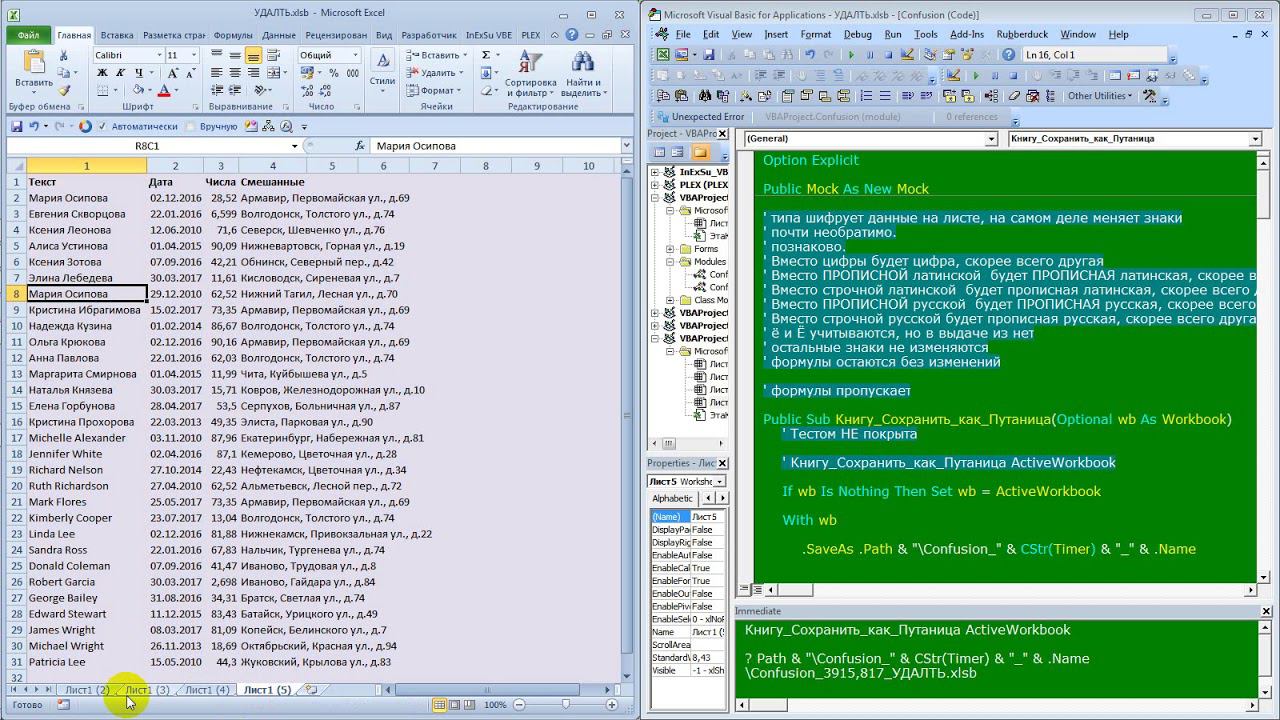Switch to the Лист1 (3) sheet tab

coord(147,690)
